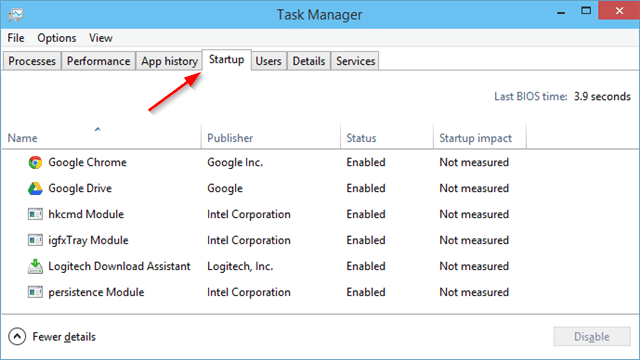Click Enabled status for Google Drive
640x360 pixels.
click(x=366, y=189)
